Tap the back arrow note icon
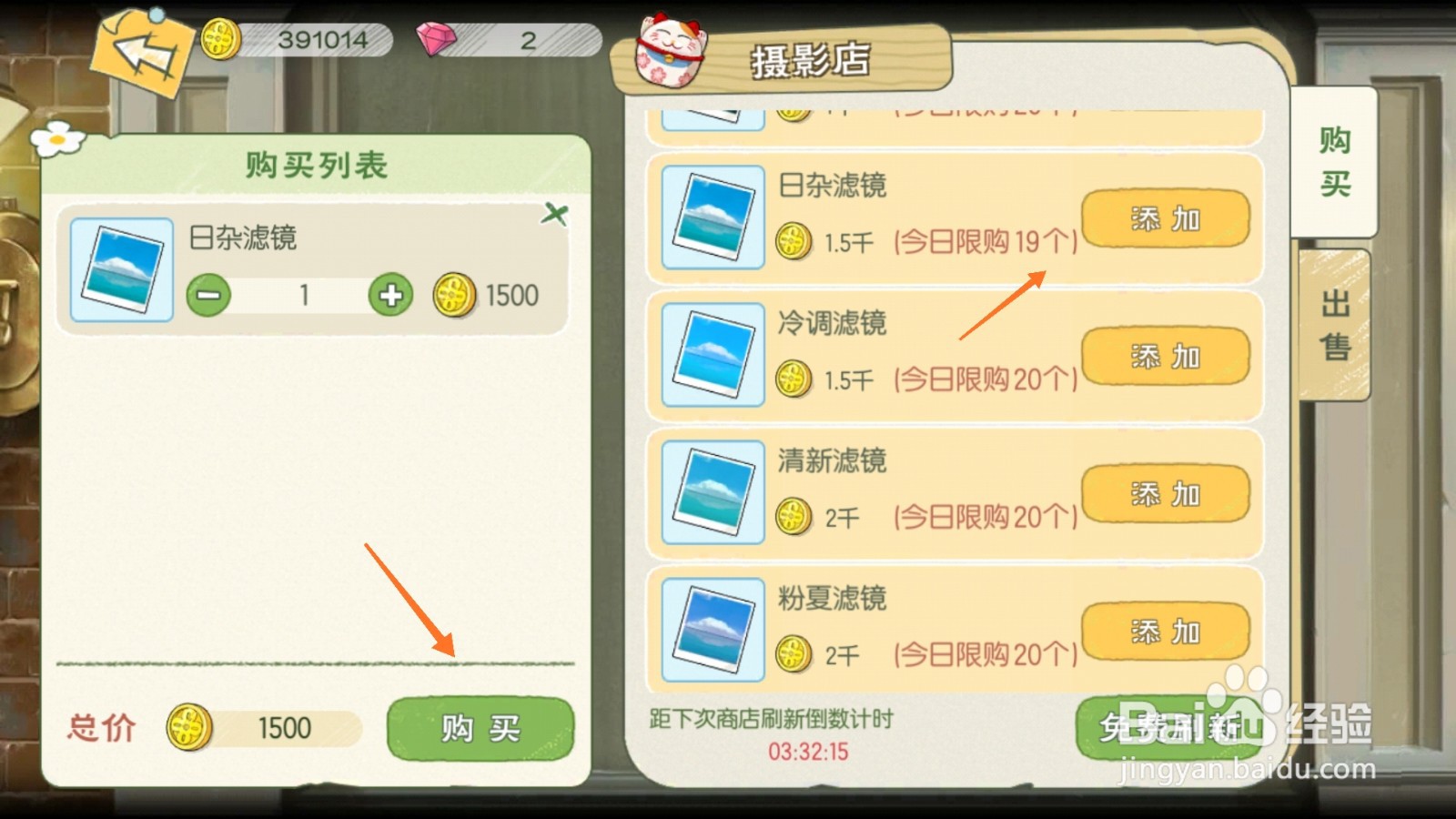The image size is (1456, 819). coord(144,52)
